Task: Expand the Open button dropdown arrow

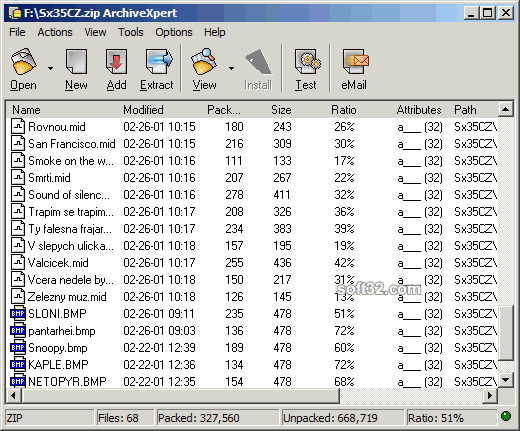Action: [50, 68]
